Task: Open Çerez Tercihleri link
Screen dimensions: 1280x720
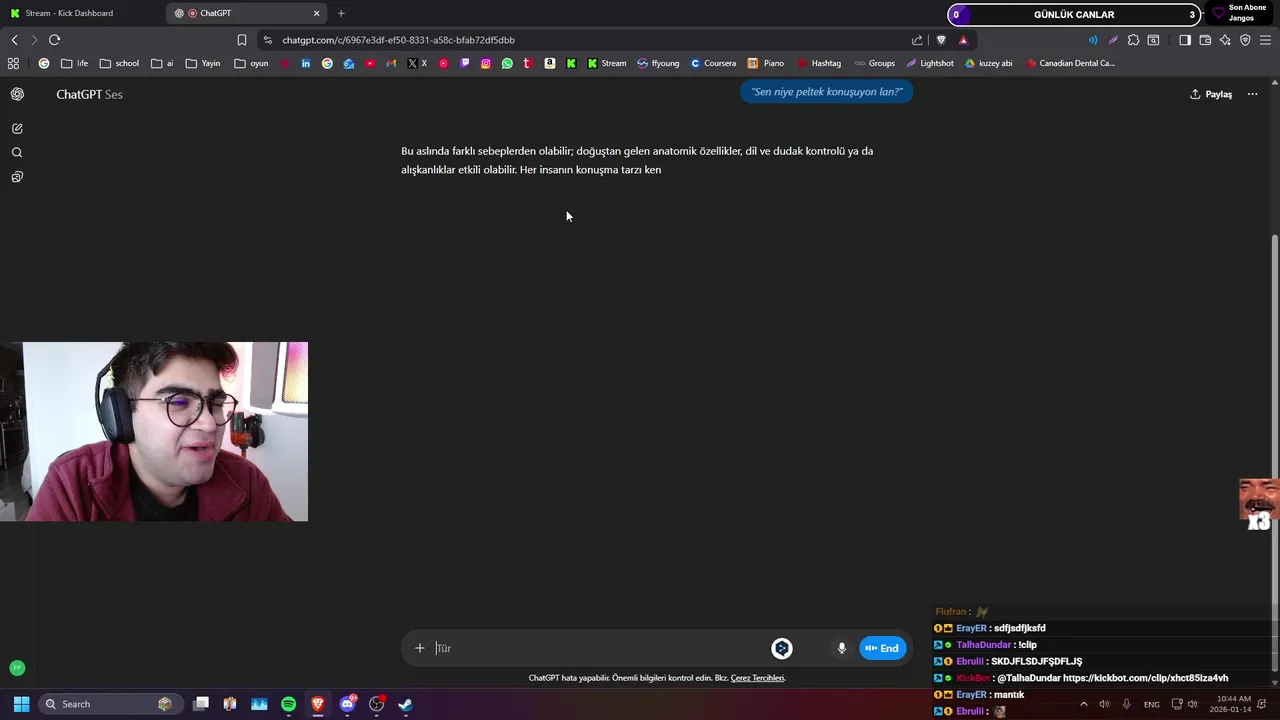Action: pos(758,678)
